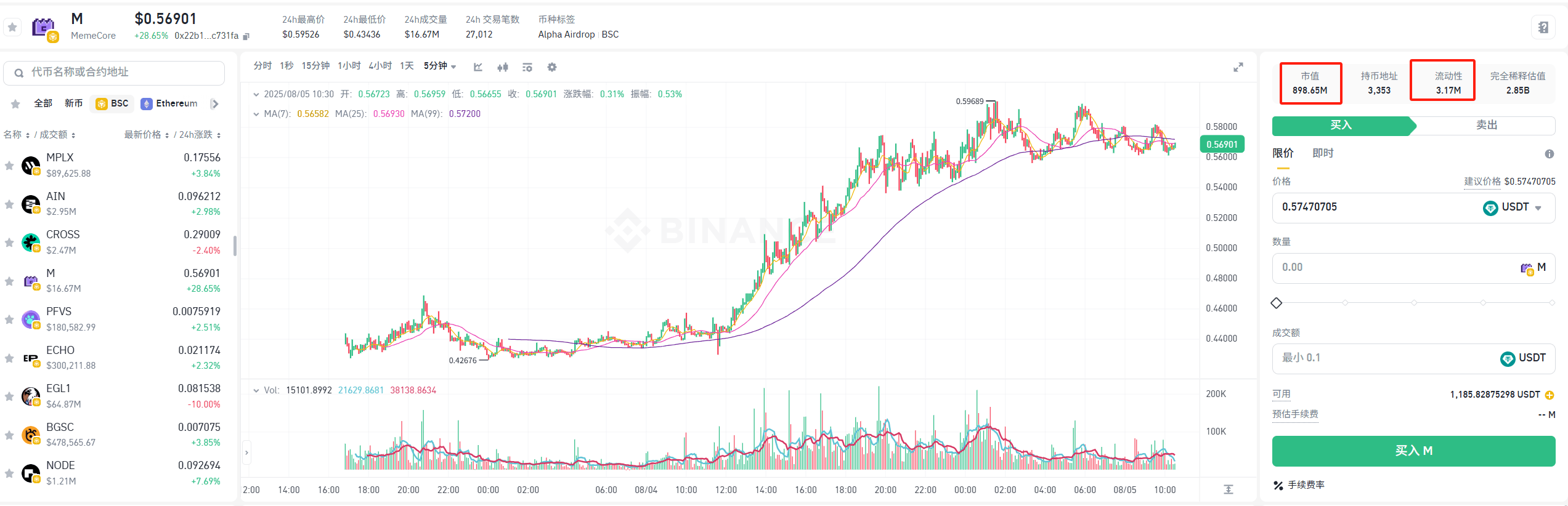Switch to the 卖出 (sell) tab
This screenshot has height=506, width=1568.
point(1486,126)
